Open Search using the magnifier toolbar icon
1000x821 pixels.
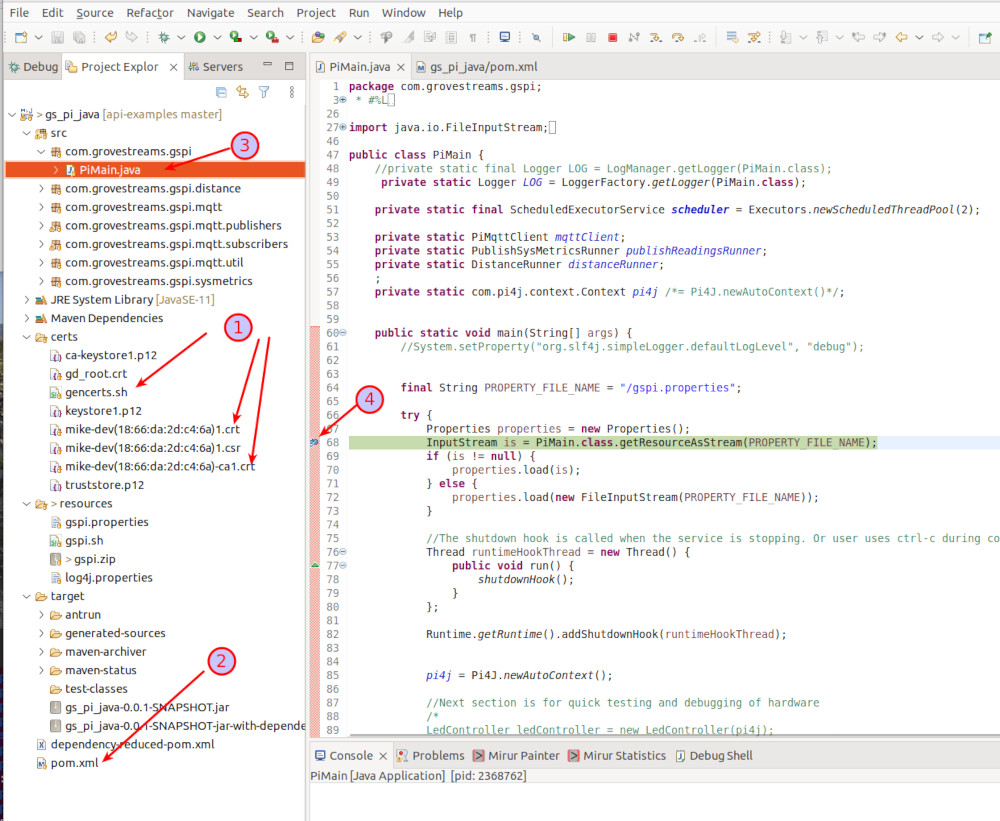(x=535, y=35)
